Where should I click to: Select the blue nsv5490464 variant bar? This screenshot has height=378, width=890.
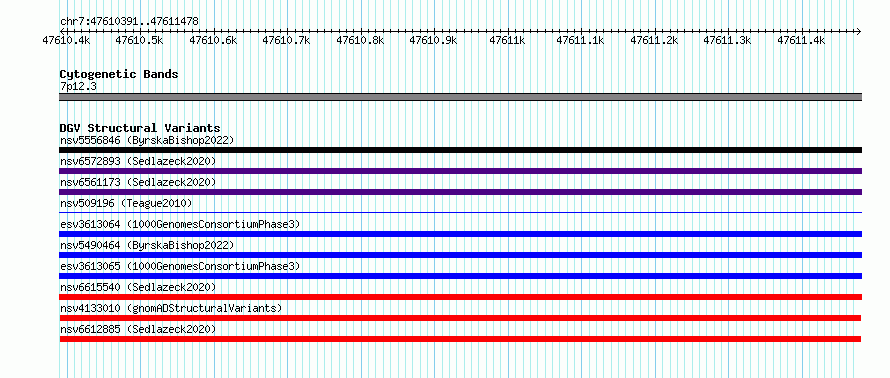pos(461,255)
